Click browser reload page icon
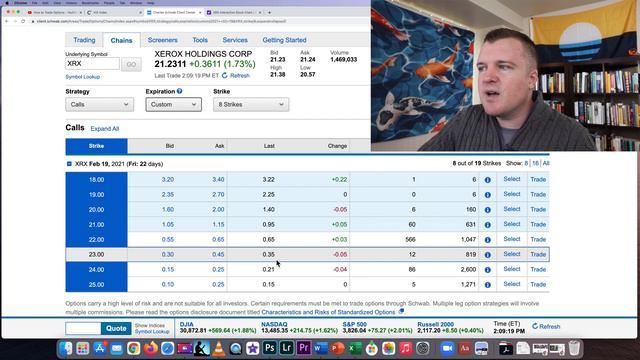The image size is (640, 360). pyautogui.click(x=23, y=21)
